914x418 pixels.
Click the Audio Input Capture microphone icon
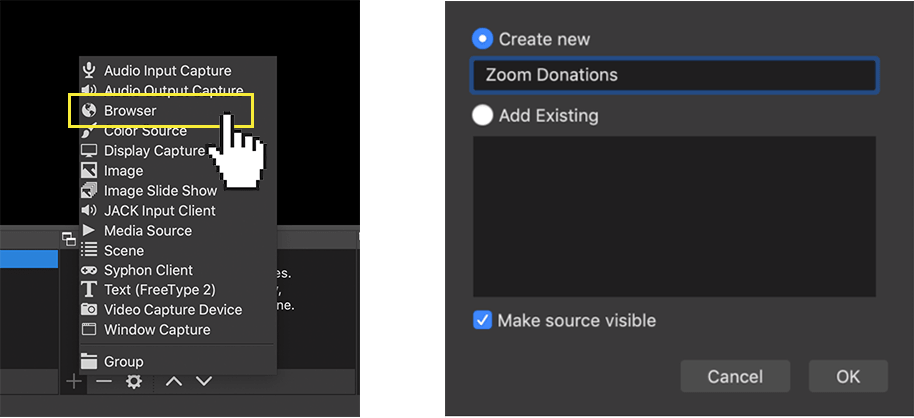[89, 71]
